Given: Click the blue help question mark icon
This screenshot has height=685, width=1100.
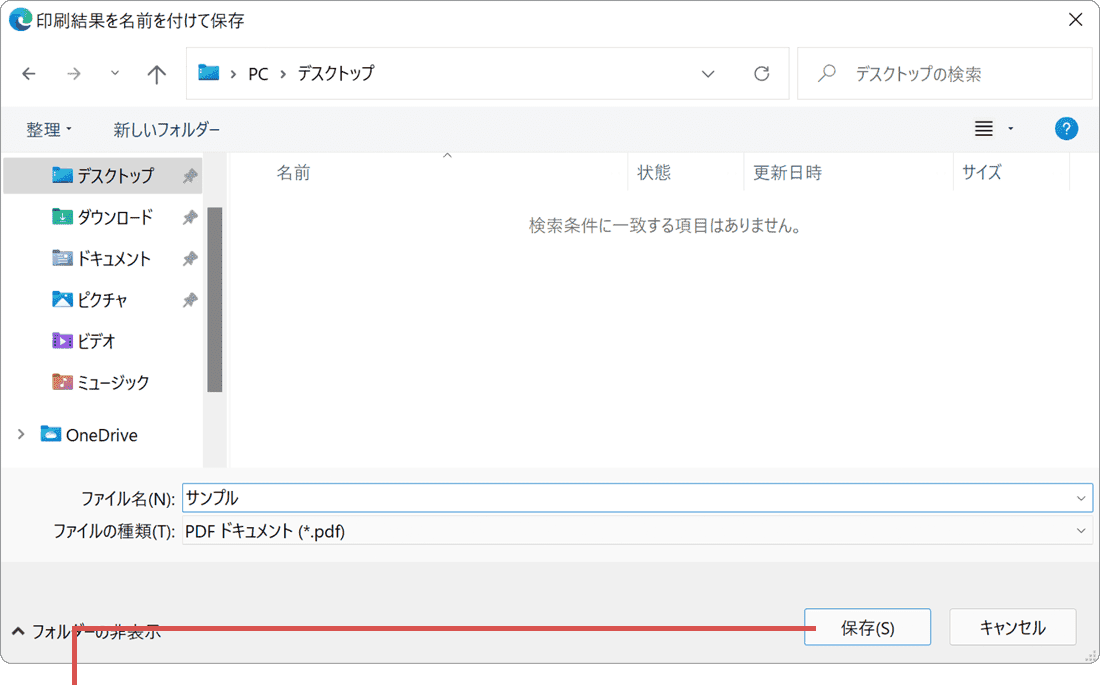Looking at the screenshot, I should click(1066, 128).
